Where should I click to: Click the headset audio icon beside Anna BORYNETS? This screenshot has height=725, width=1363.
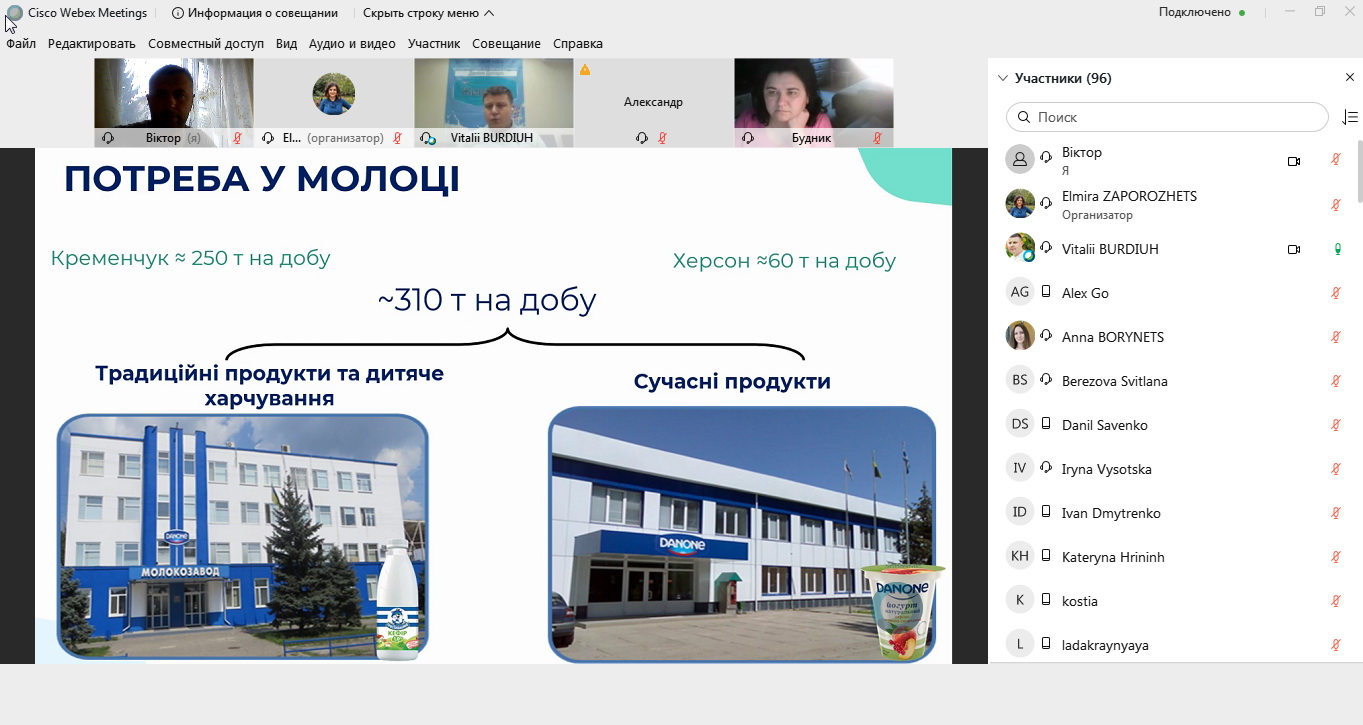(1046, 337)
